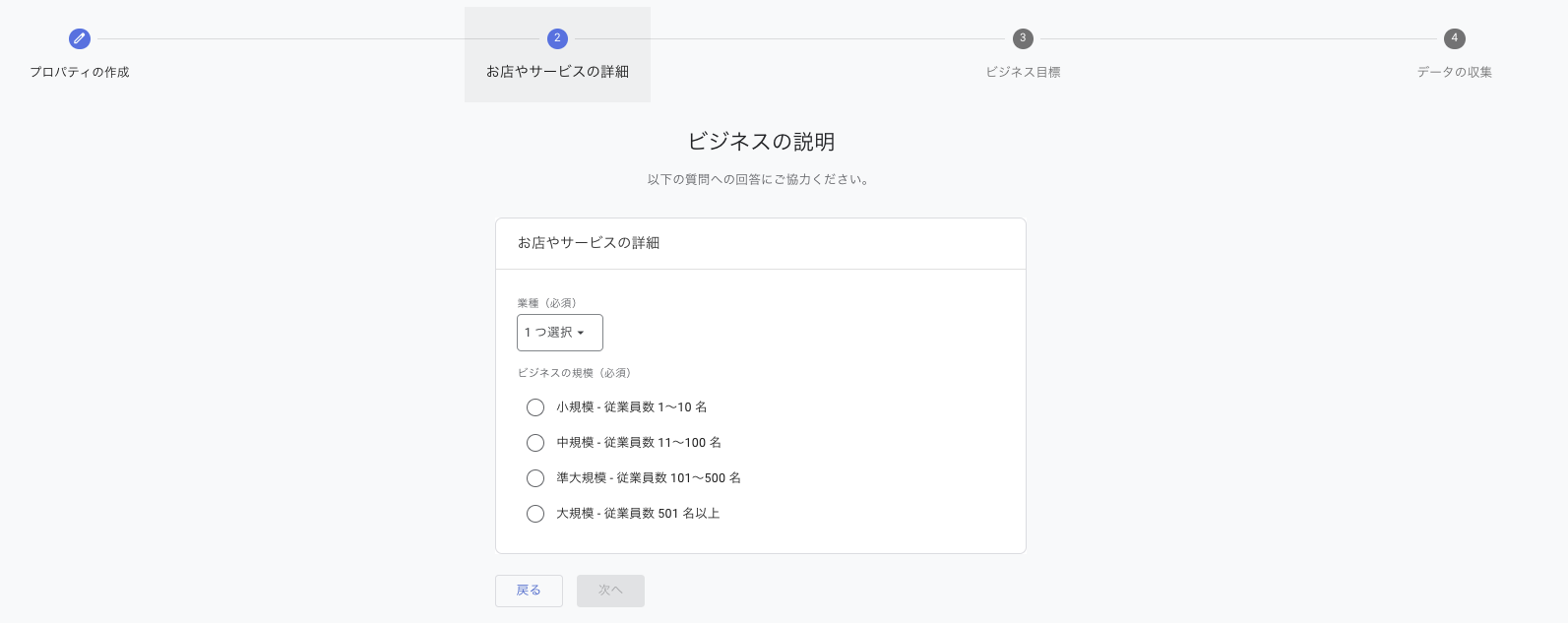The width and height of the screenshot is (1568, 623).
Task: Select 大規模 - 従業員数 501 名以上
Action: [535, 514]
